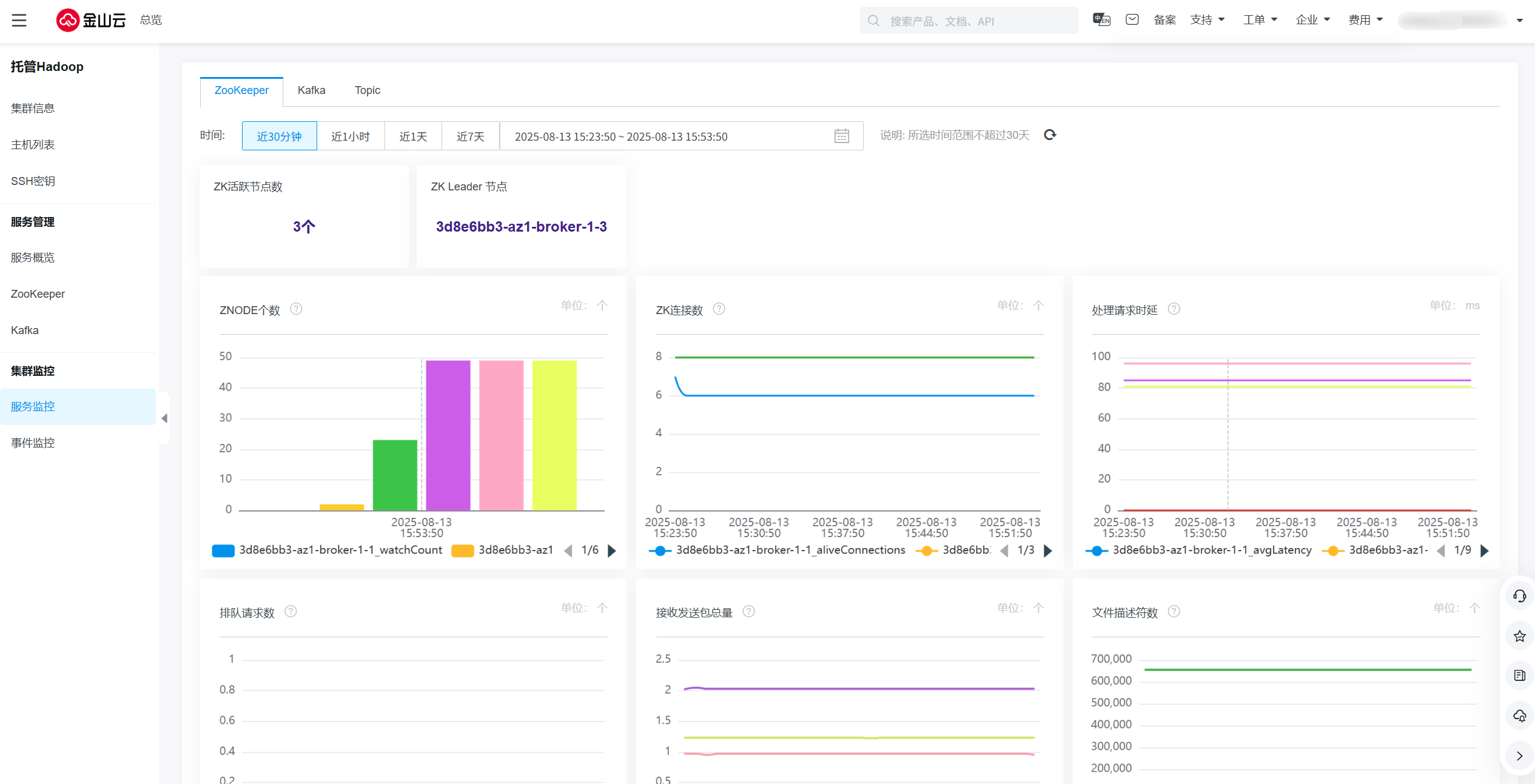The image size is (1535, 784).
Task: Toggle broker-1-1_aliveConnections legend marker
Action: tap(660, 551)
